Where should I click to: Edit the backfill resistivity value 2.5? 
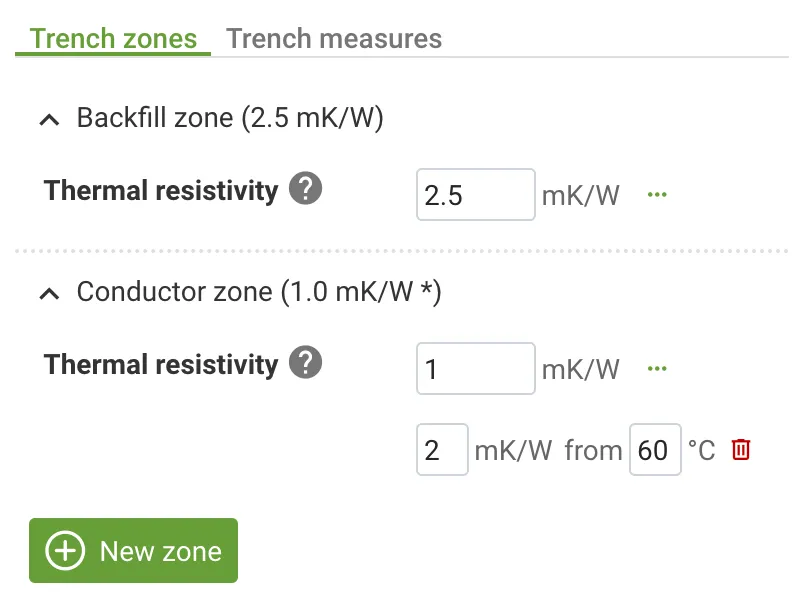(475, 194)
